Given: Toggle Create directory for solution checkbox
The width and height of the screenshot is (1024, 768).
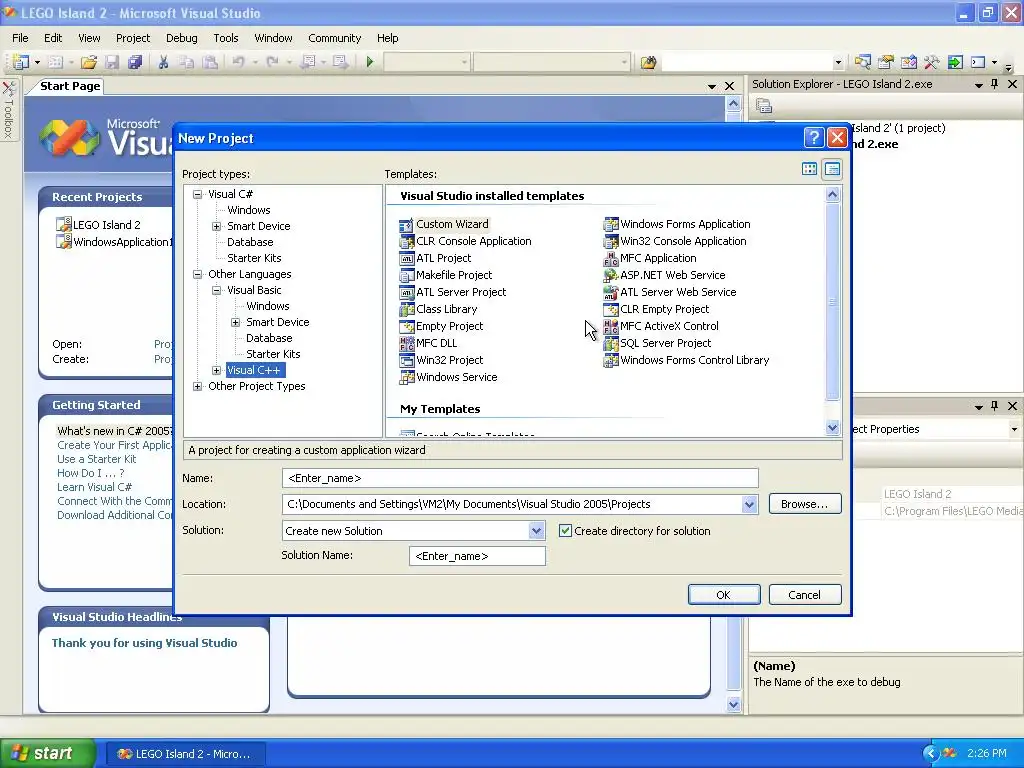Looking at the screenshot, I should click(566, 531).
